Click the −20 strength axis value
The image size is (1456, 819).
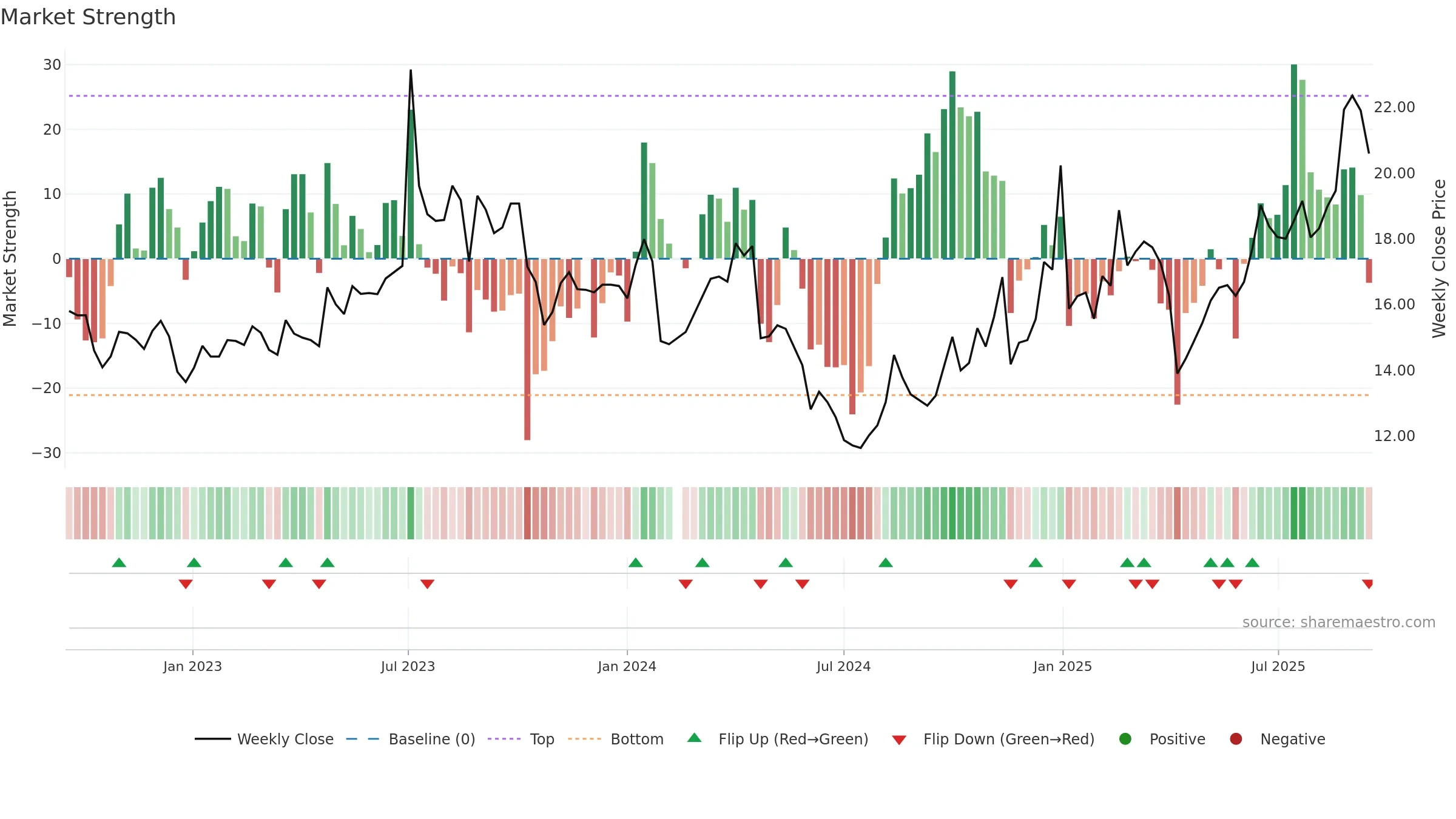click(x=47, y=388)
